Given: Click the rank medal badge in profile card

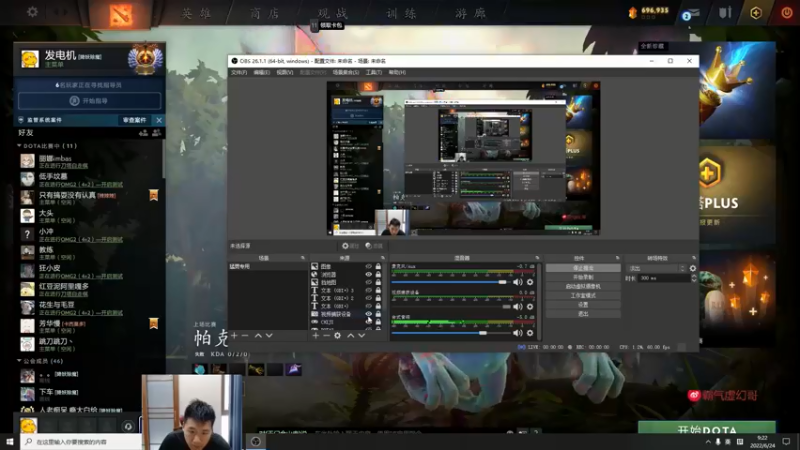Looking at the screenshot, I should pyautogui.click(x=145, y=59).
